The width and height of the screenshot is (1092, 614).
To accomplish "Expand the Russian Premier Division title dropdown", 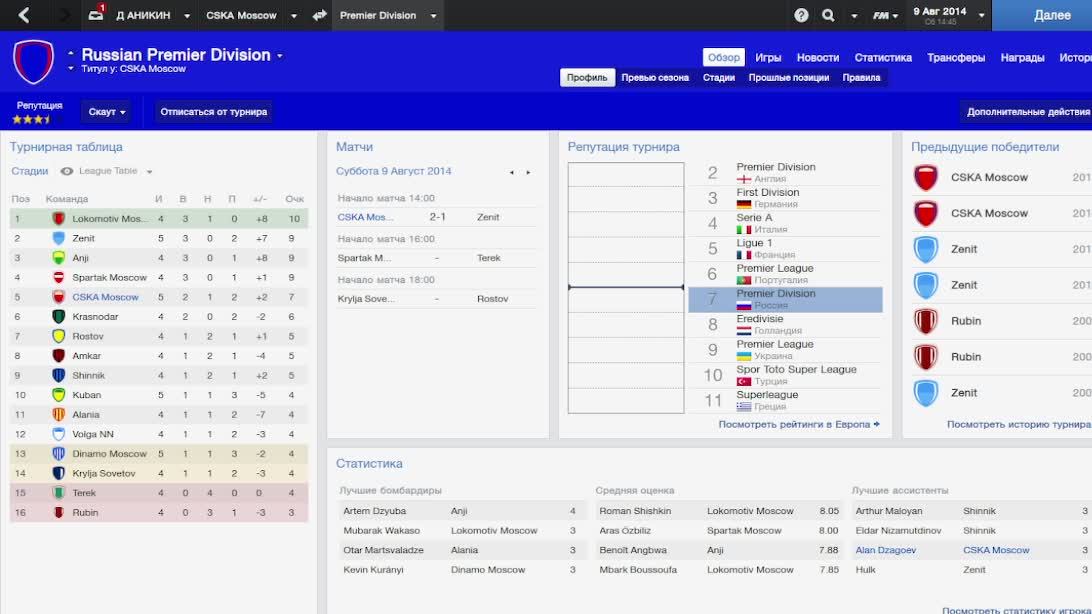I will pos(280,56).
